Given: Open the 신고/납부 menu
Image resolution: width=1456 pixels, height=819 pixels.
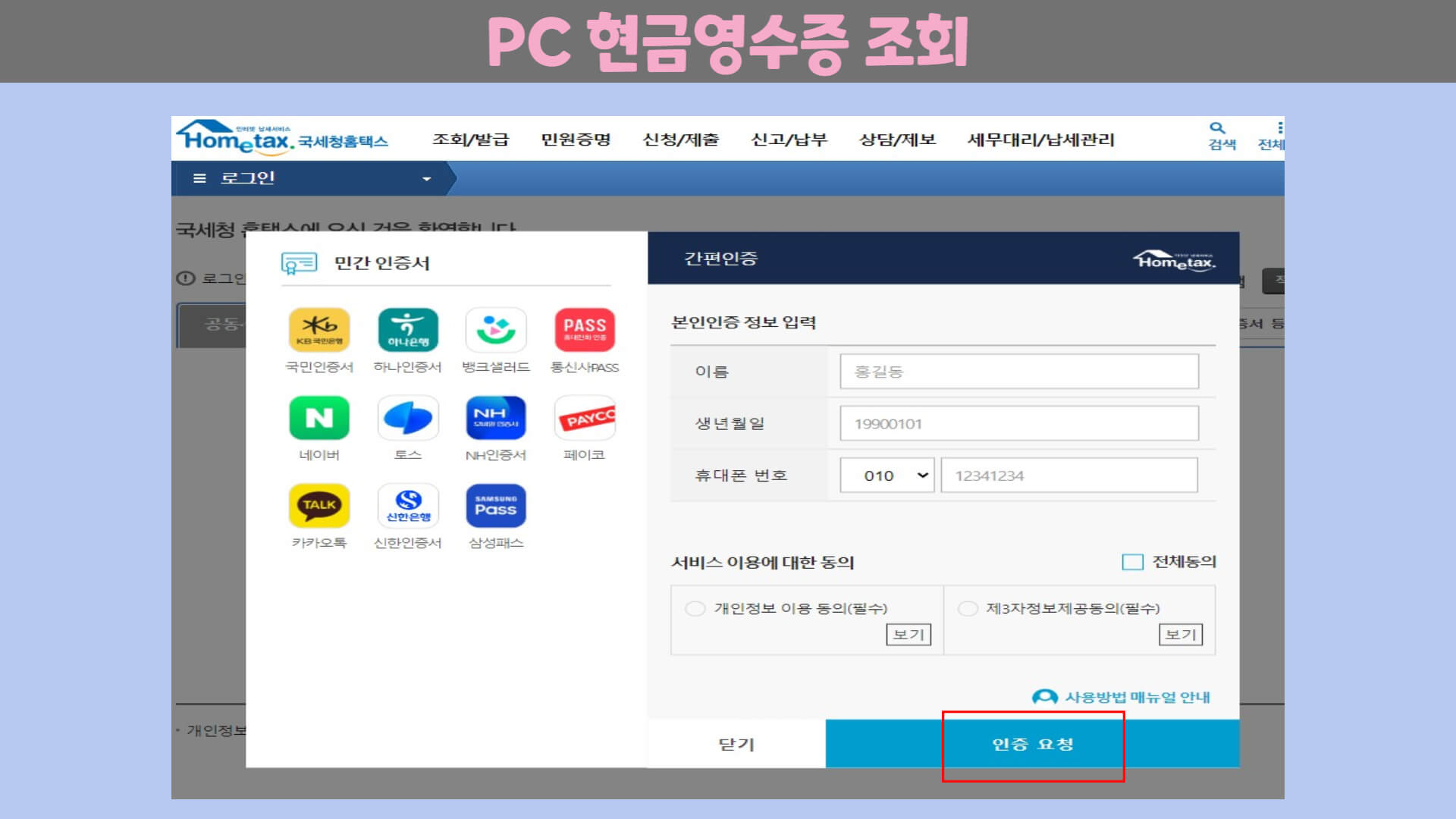Looking at the screenshot, I should 789,140.
